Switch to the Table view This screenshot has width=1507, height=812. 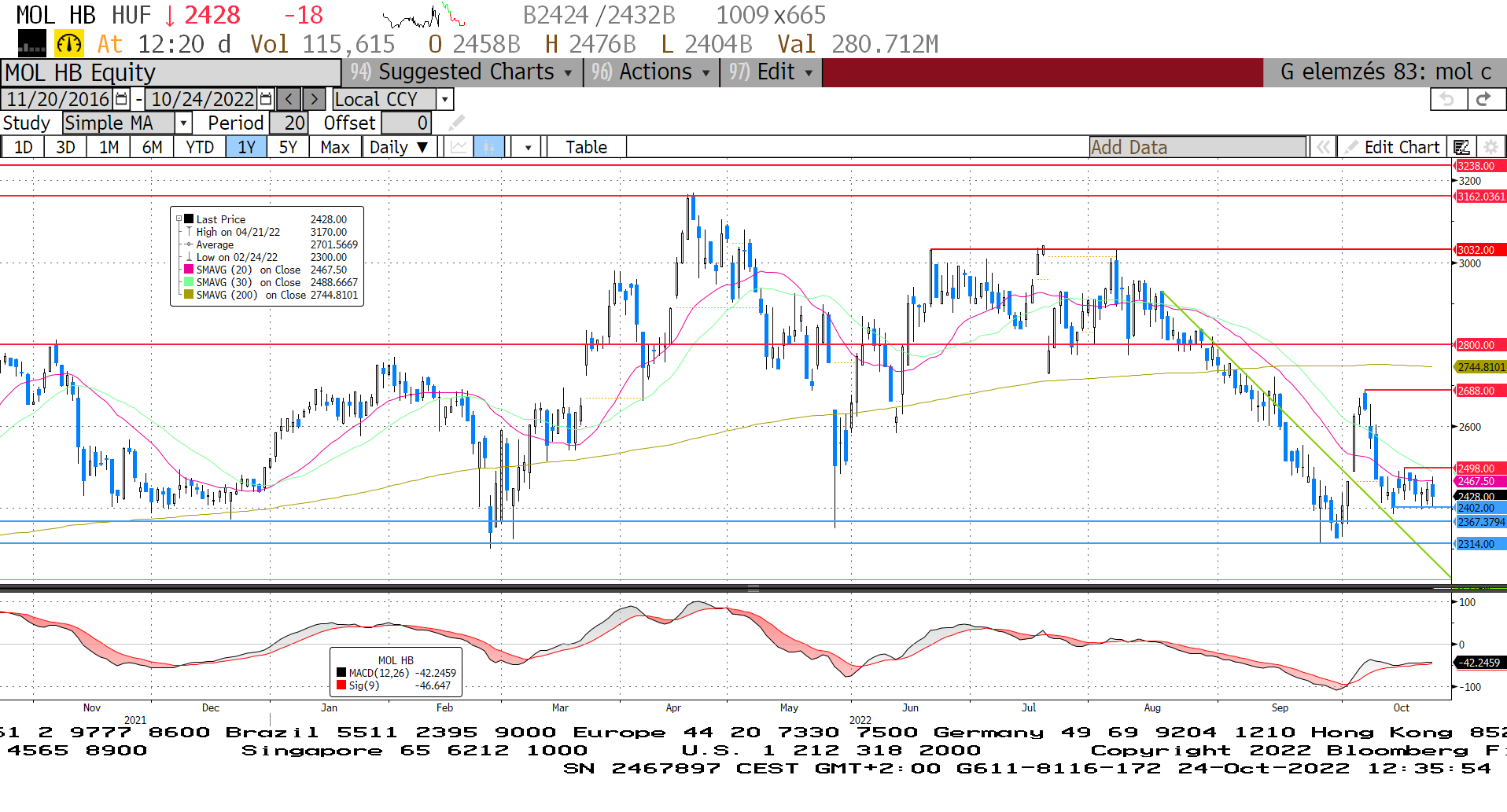[587, 147]
